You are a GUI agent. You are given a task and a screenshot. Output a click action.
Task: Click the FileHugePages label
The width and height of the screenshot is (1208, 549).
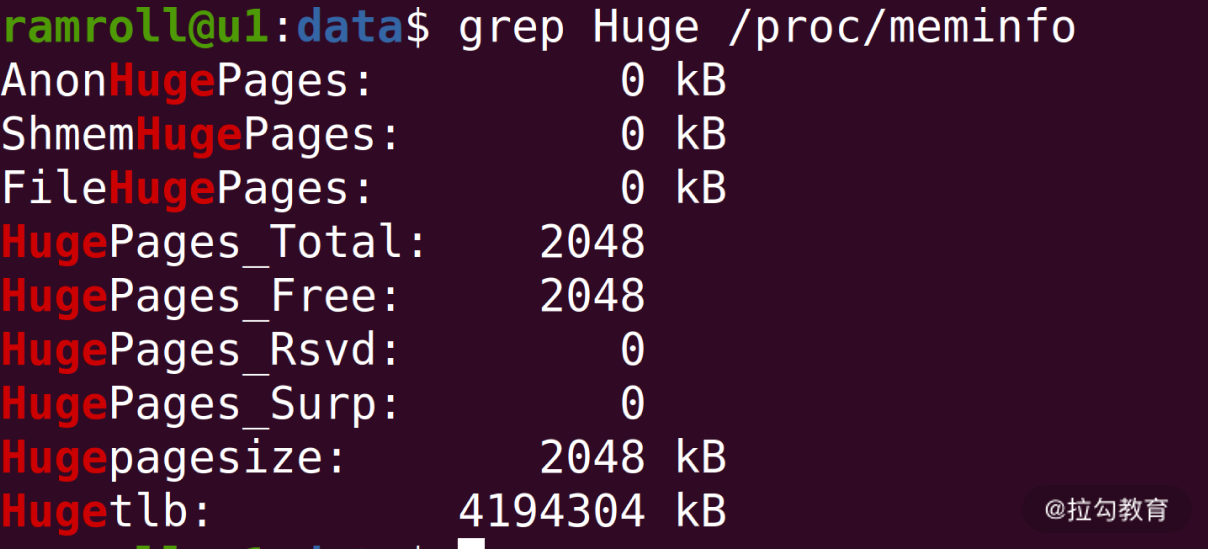pos(188,189)
